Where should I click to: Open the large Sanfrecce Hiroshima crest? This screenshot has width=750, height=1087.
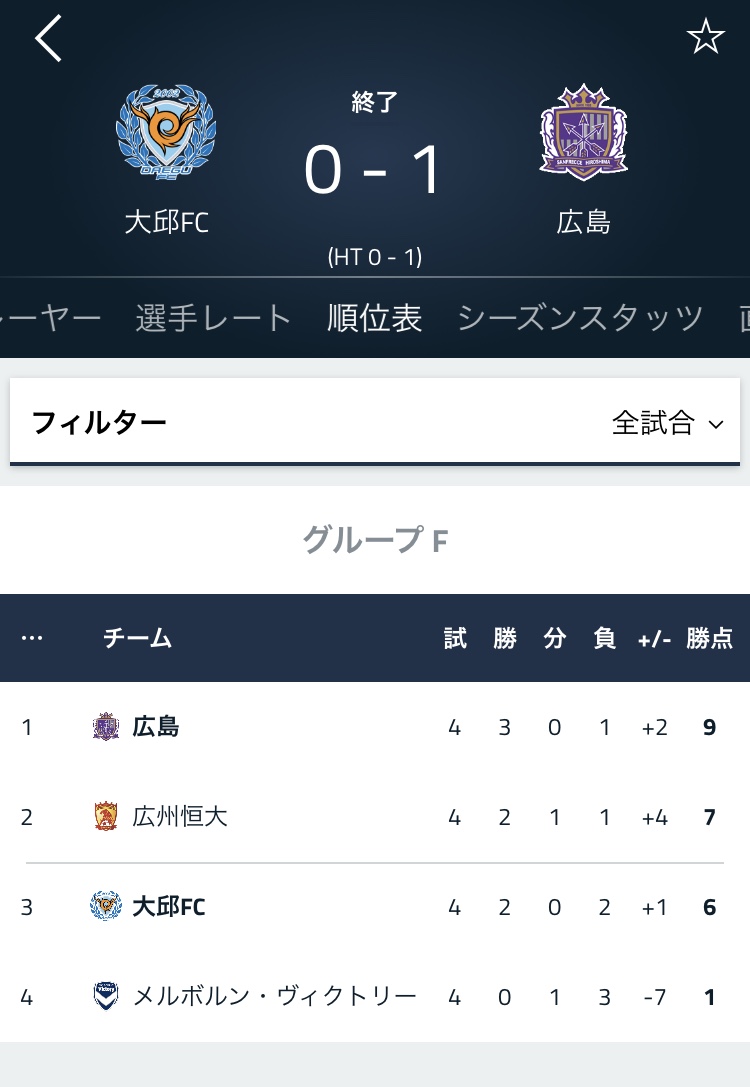(x=584, y=132)
